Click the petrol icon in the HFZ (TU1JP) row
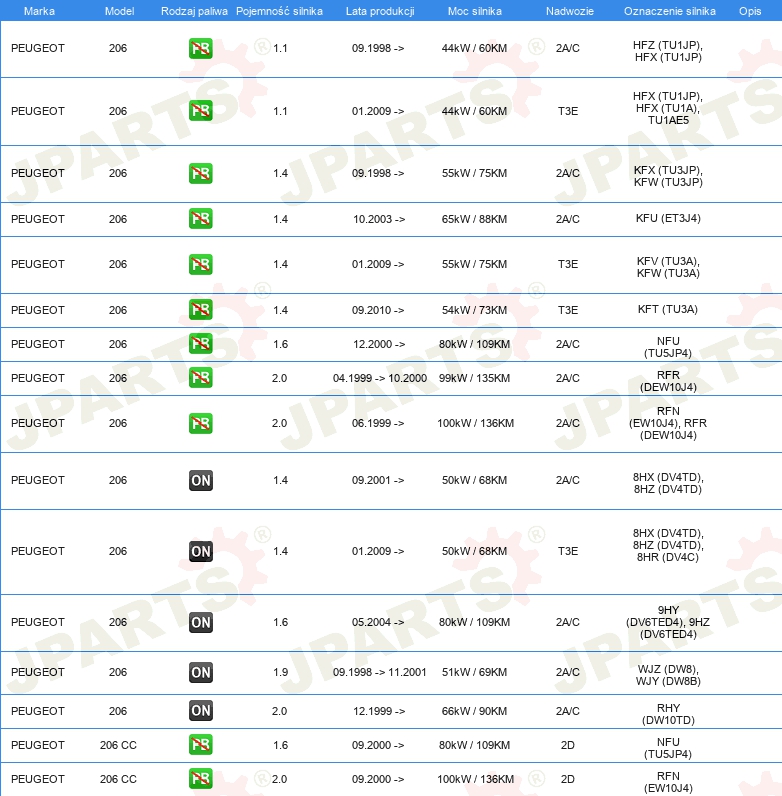 click(x=201, y=48)
